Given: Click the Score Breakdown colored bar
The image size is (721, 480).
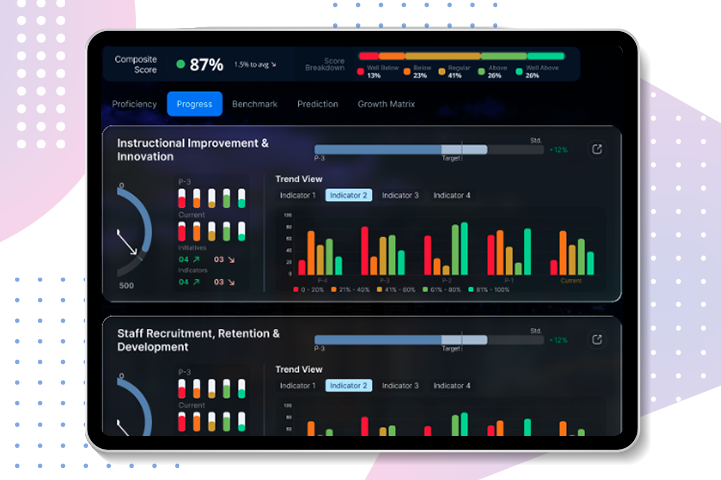Looking at the screenshot, I should pos(461,56).
